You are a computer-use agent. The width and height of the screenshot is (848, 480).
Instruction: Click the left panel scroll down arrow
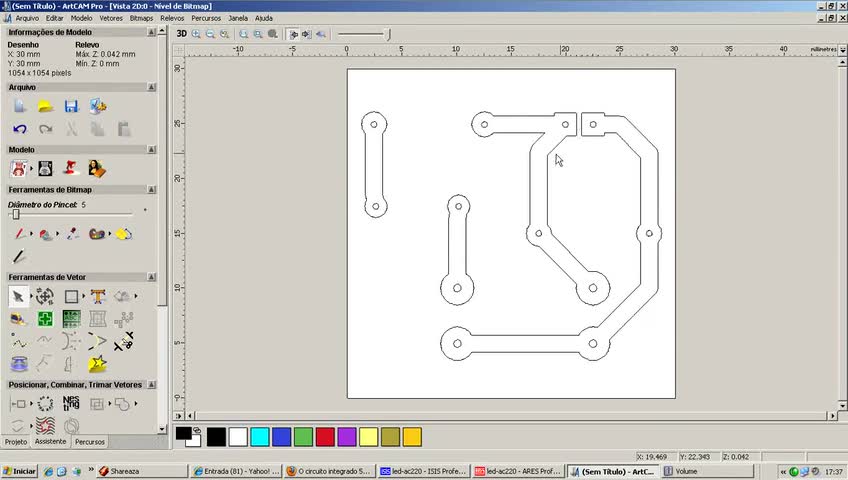click(x=162, y=429)
